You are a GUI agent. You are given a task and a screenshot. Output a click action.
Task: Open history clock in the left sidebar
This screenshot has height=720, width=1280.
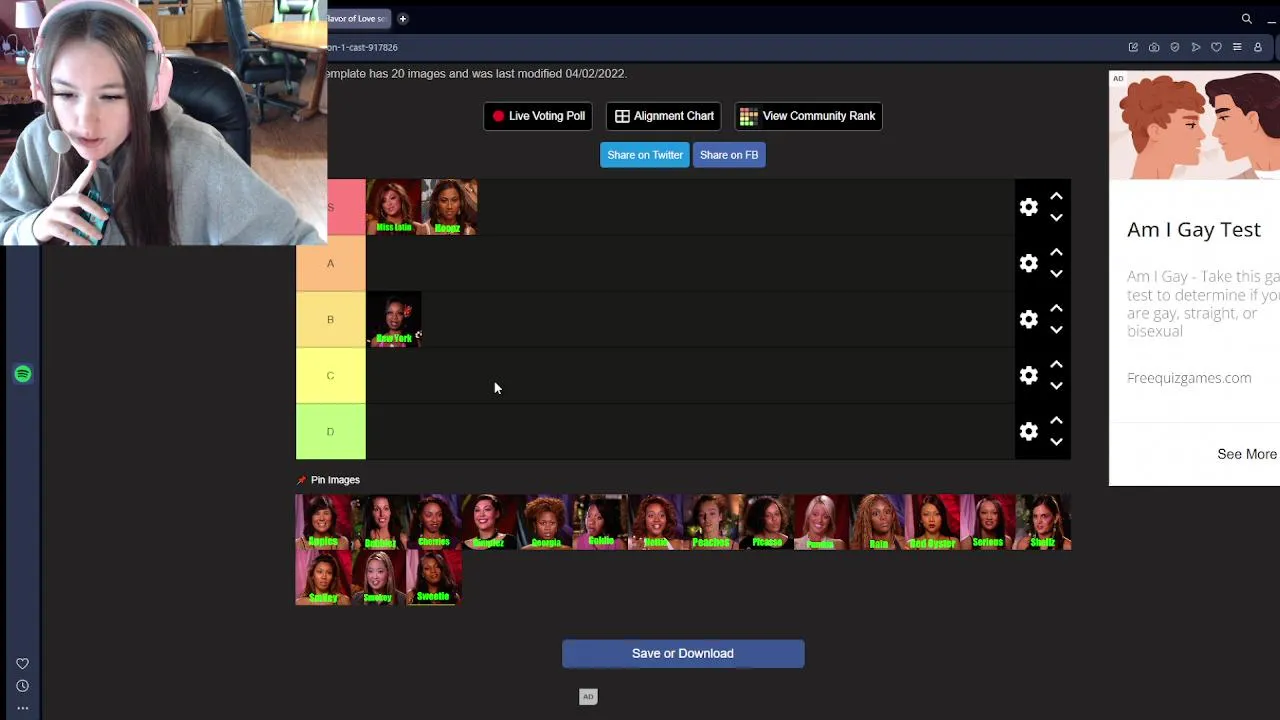tap(22, 686)
